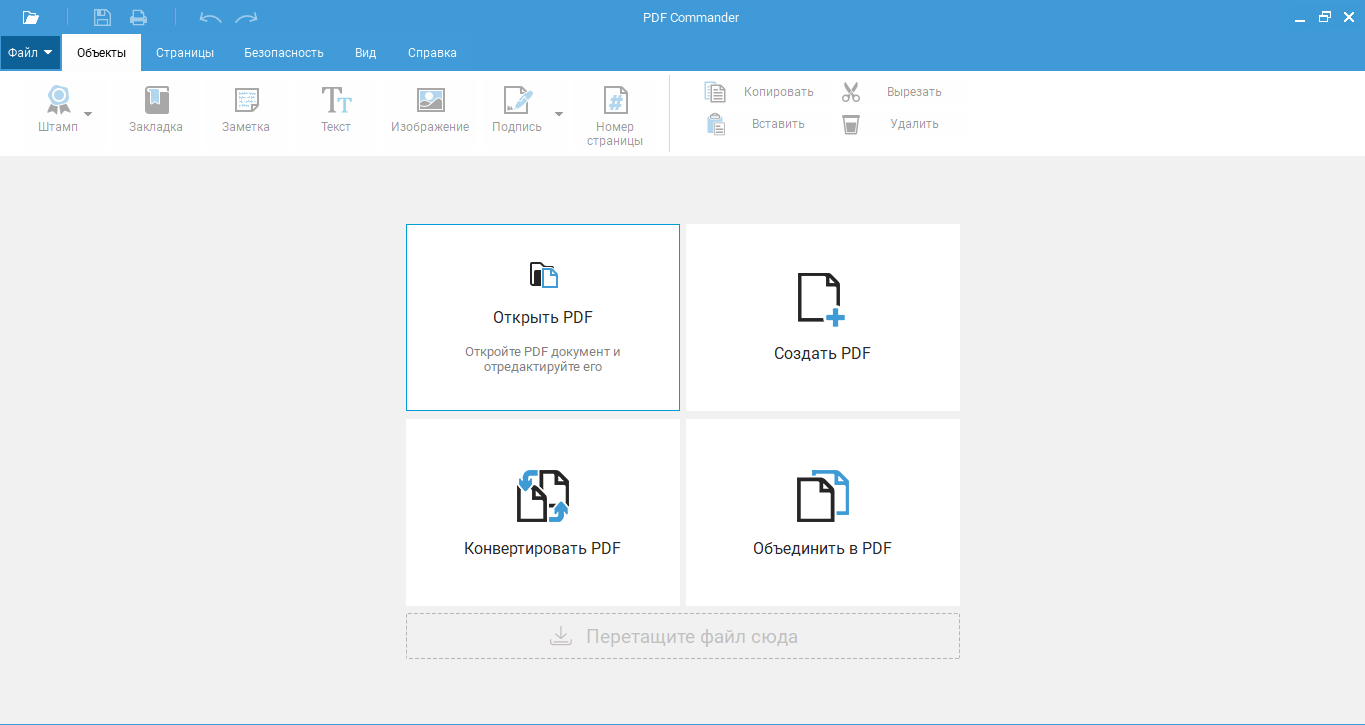Click the Открыть PDF tile title
1365x725 pixels.
(543, 318)
